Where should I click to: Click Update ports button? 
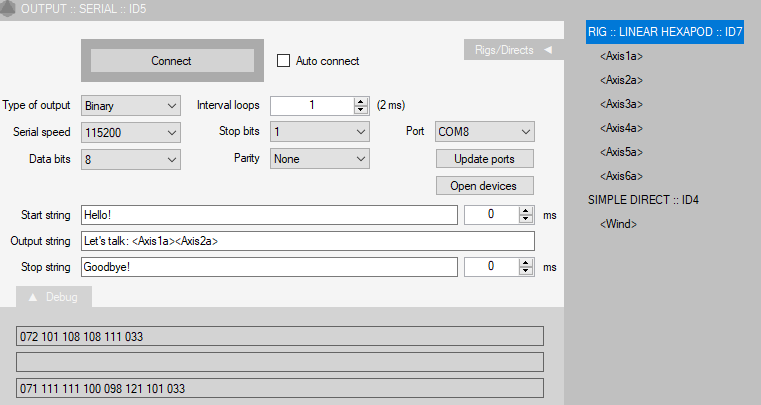(484, 159)
